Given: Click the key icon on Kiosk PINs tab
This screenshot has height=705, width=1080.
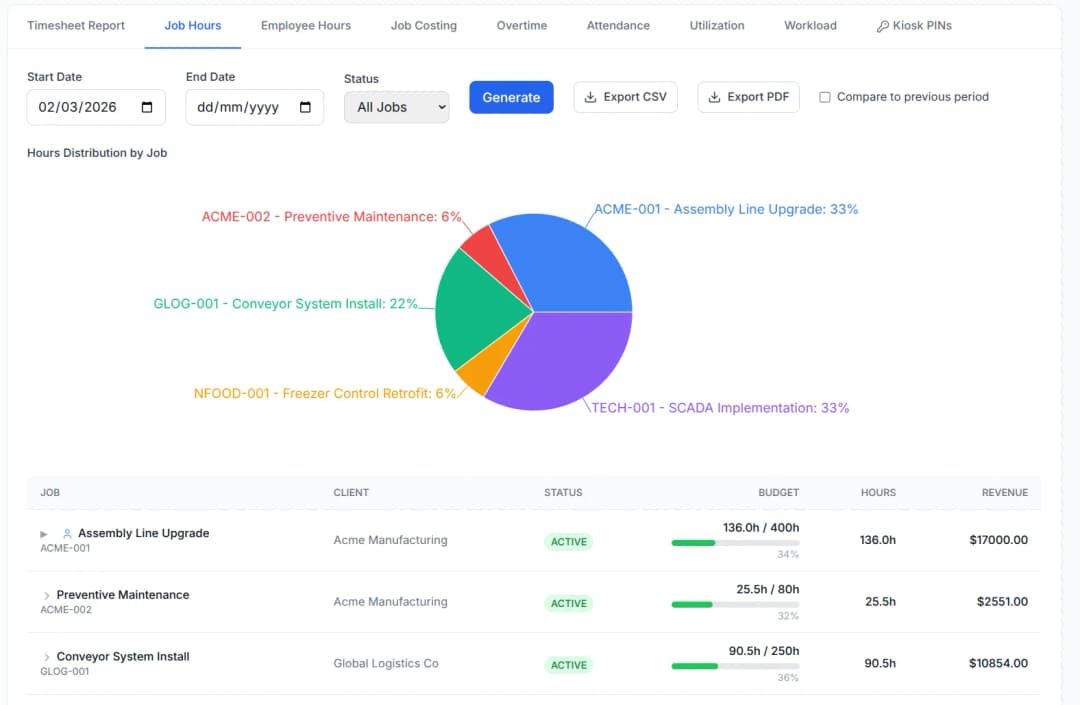Looking at the screenshot, I should [883, 25].
